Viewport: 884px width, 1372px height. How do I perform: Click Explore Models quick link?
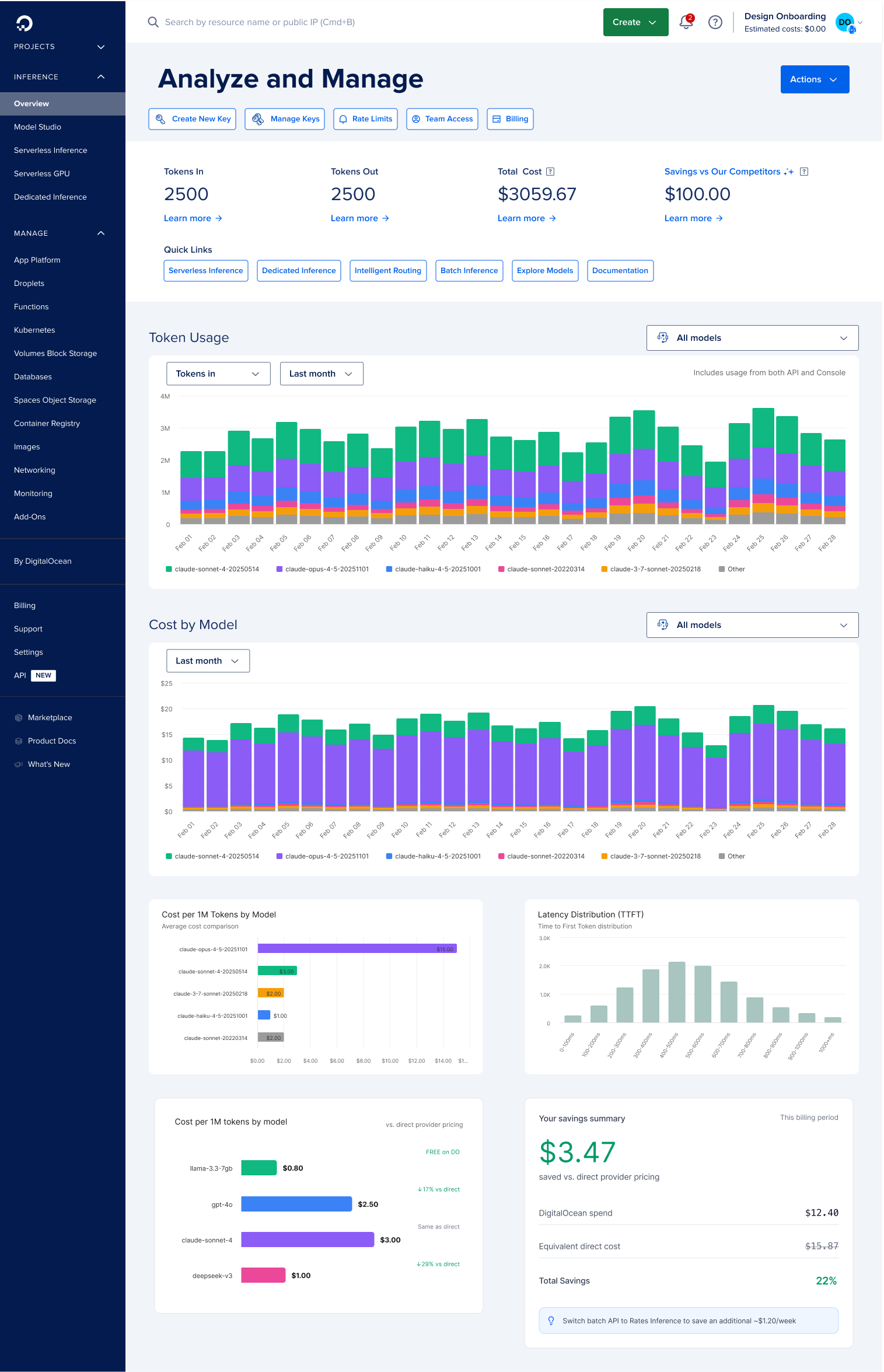click(545, 271)
